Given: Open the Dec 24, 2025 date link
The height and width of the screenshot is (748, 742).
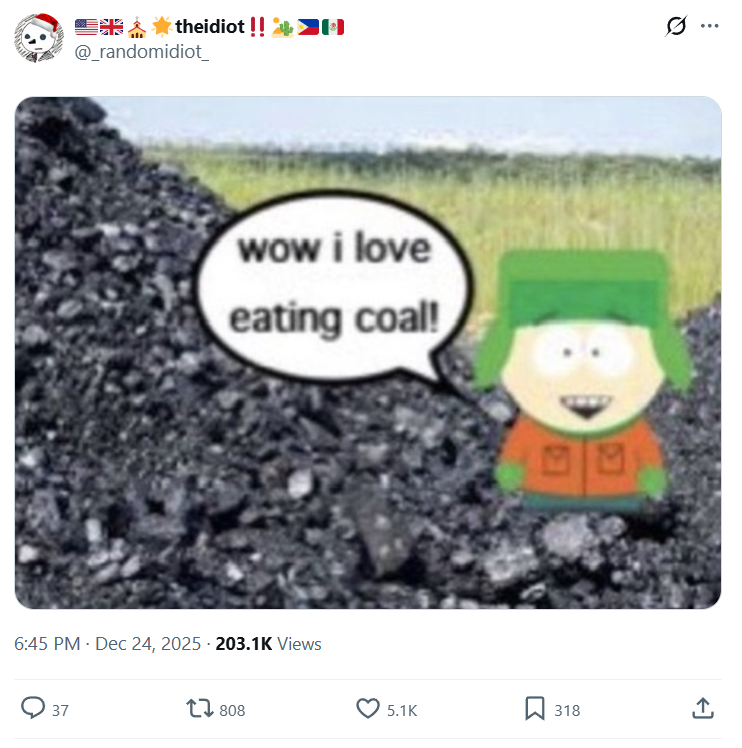Looking at the screenshot, I should [148, 644].
